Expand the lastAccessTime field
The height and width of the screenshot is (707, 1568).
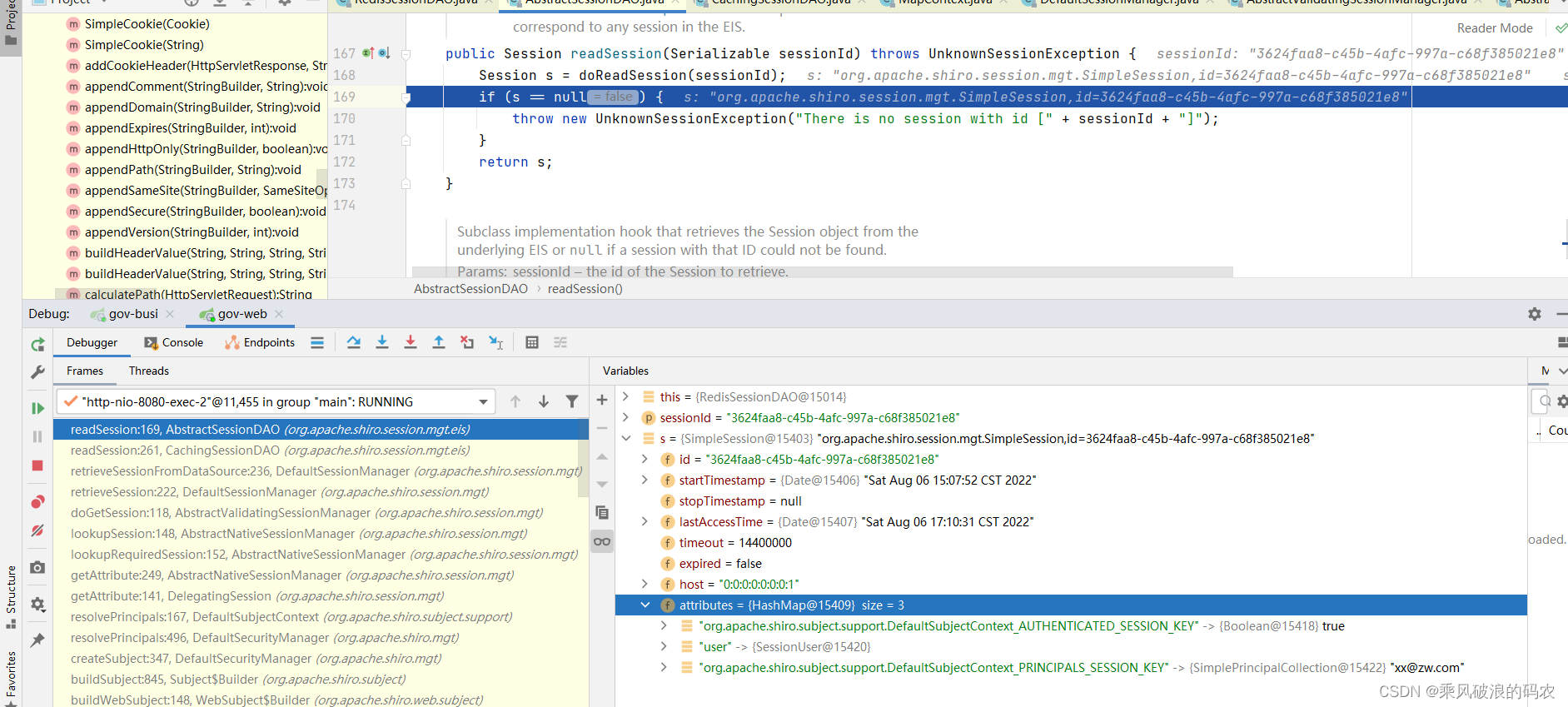point(645,521)
